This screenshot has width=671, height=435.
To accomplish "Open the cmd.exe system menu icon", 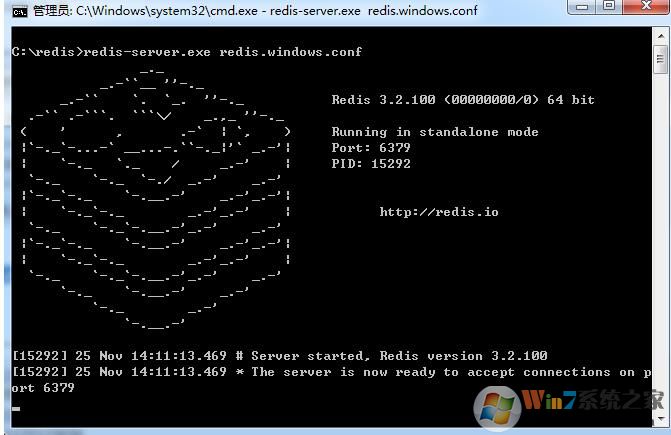I will click(x=19, y=12).
